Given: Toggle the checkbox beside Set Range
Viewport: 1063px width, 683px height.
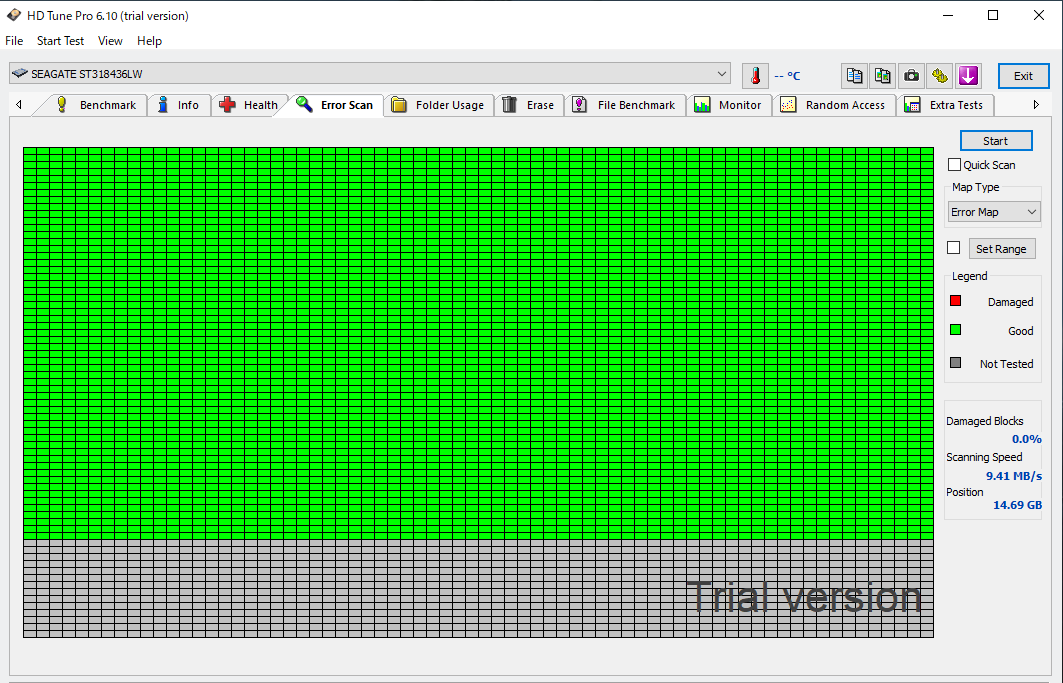Looking at the screenshot, I should tap(954, 248).
